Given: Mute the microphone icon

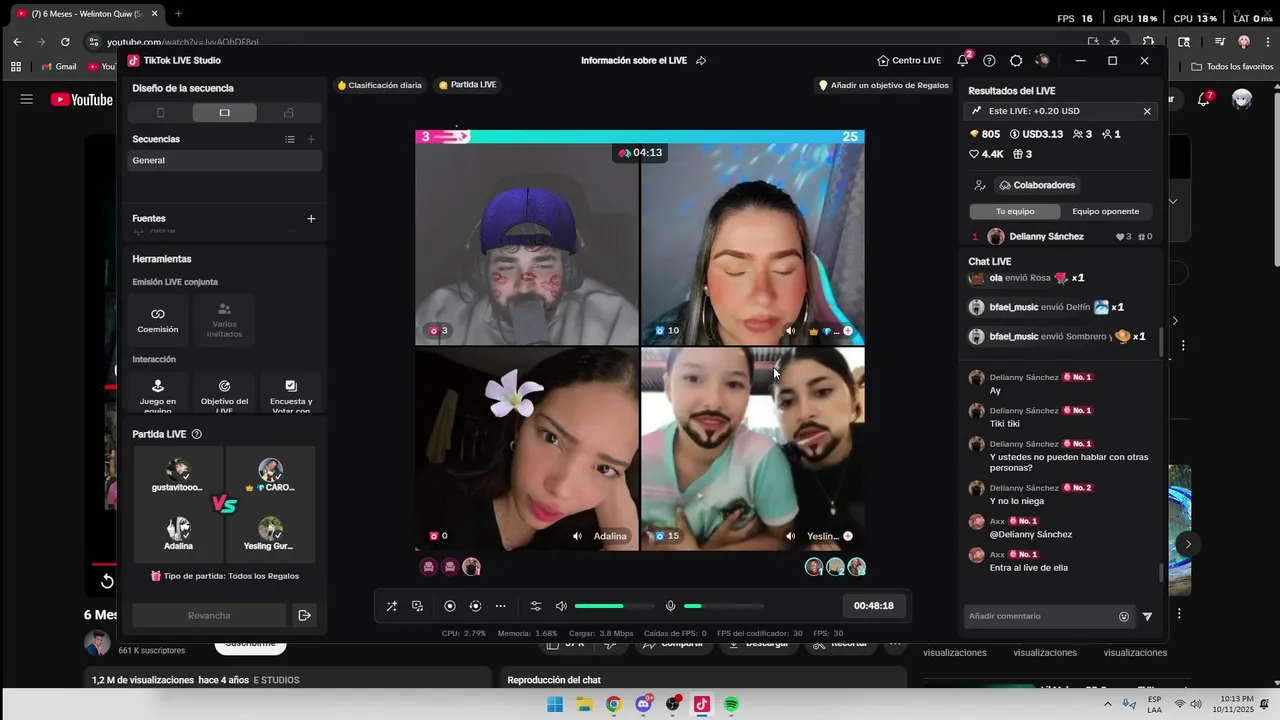Looking at the screenshot, I should [x=671, y=606].
